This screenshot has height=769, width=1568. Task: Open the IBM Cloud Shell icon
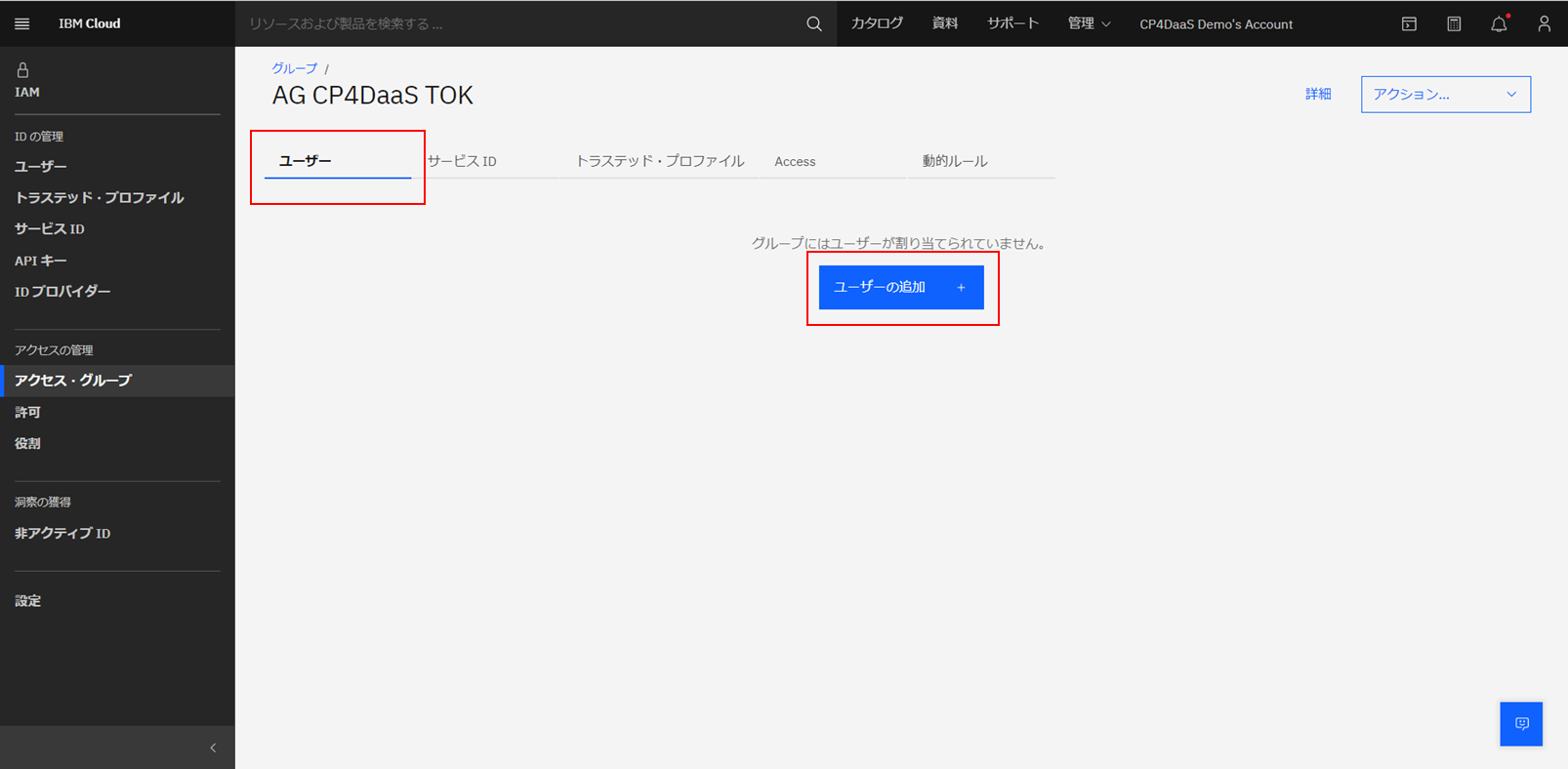tap(1409, 23)
